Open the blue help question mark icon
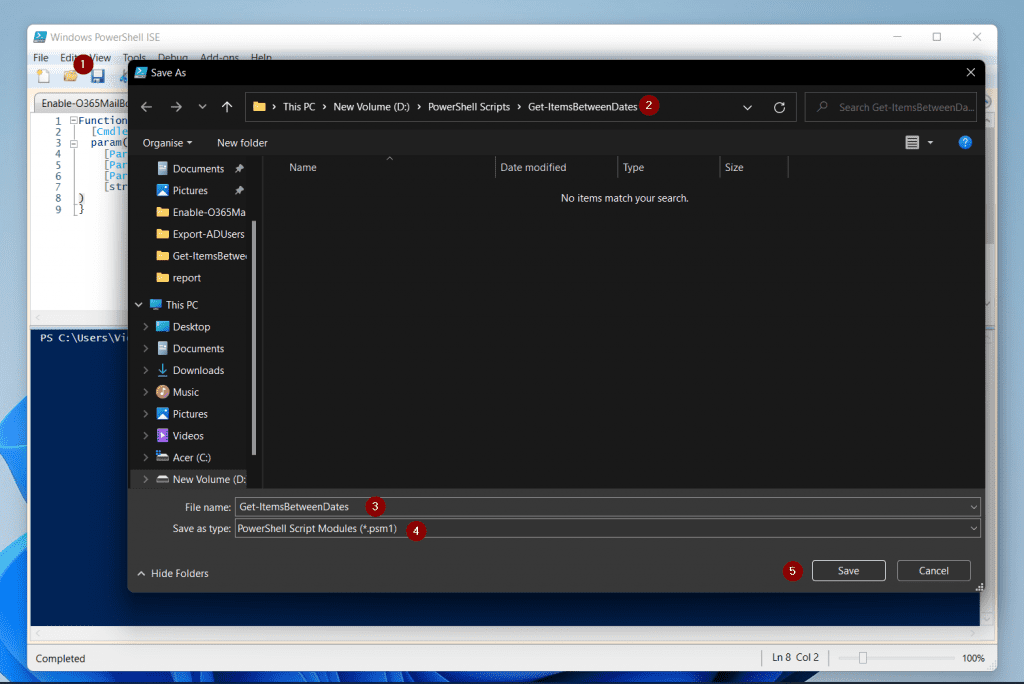Screen dimensions: 1024x684 pyautogui.click(x=965, y=142)
